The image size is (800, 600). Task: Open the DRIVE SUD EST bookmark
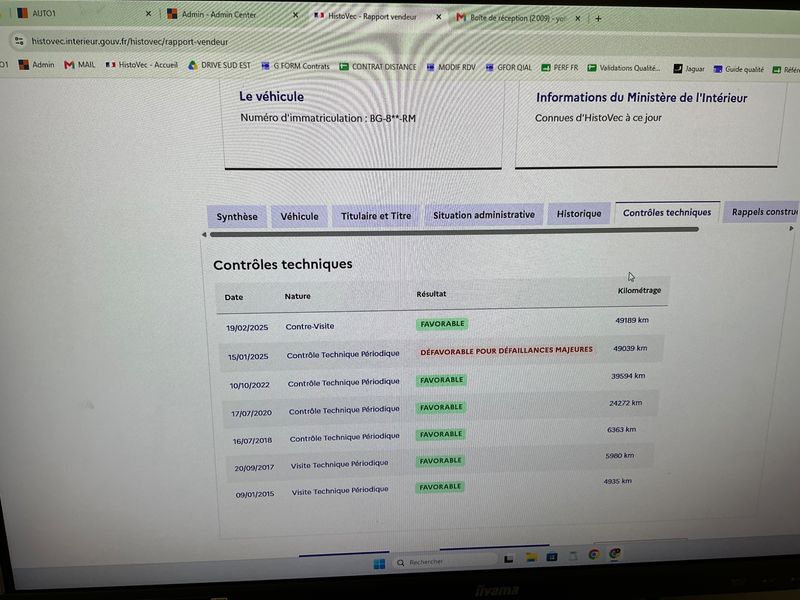pos(219,65)
